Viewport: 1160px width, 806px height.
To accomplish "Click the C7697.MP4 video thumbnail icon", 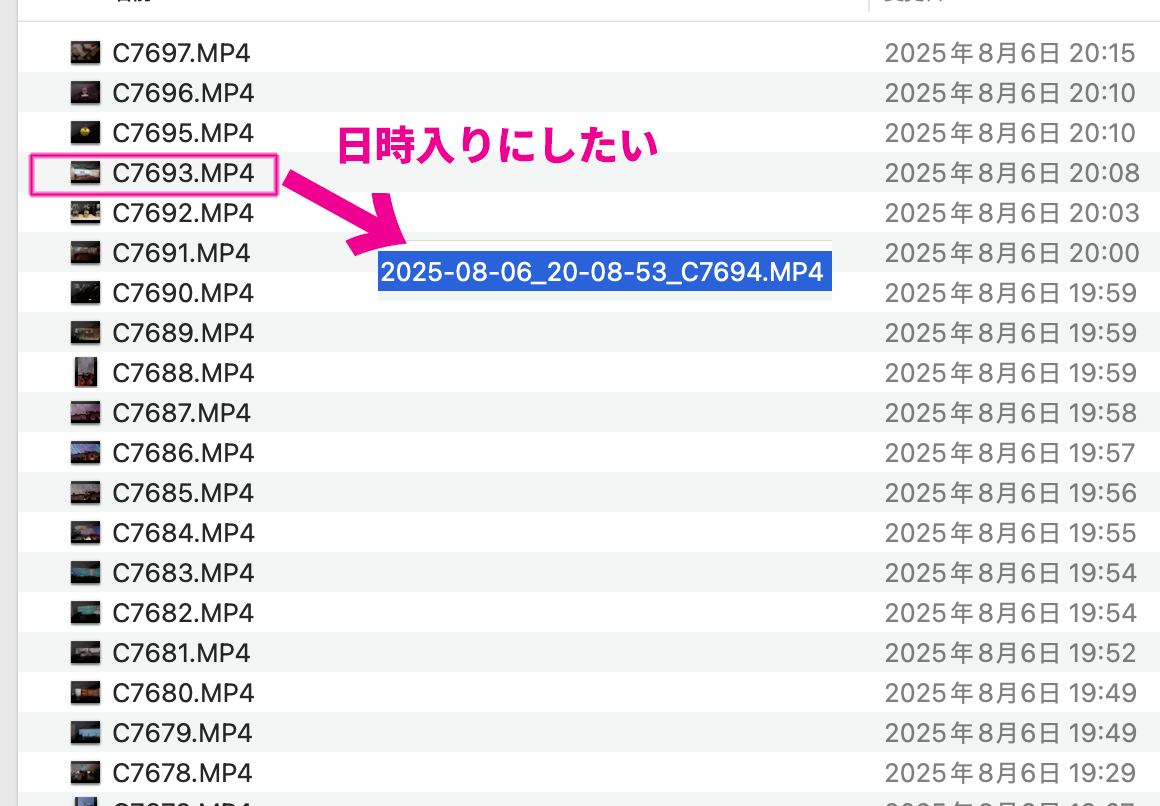I will [85, 53].
